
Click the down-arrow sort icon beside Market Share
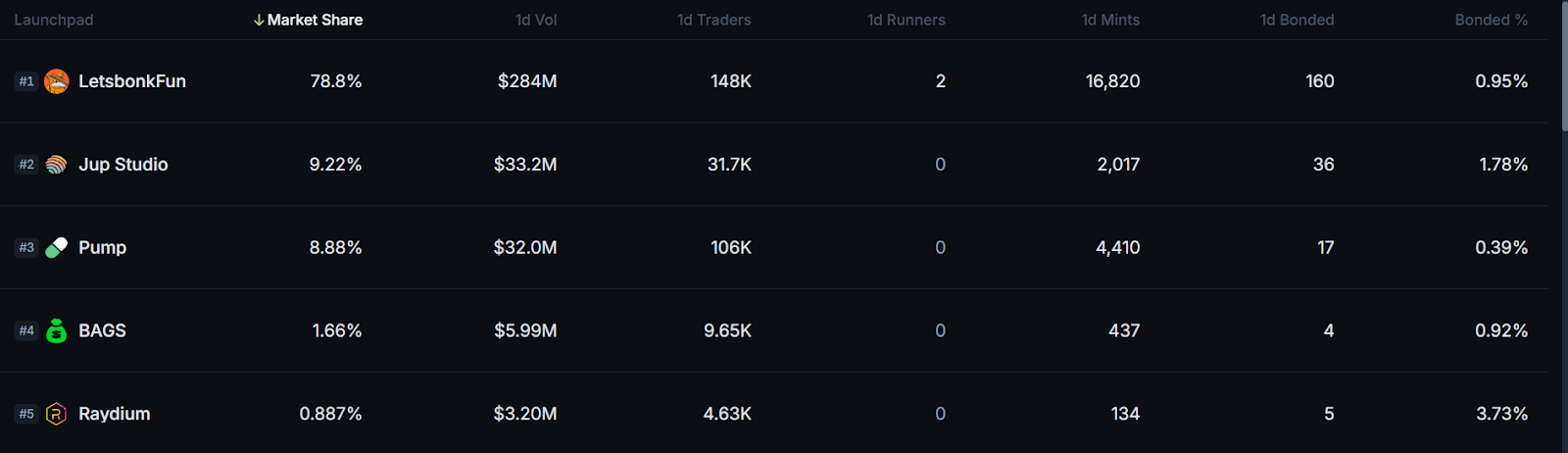coord(259,20)
